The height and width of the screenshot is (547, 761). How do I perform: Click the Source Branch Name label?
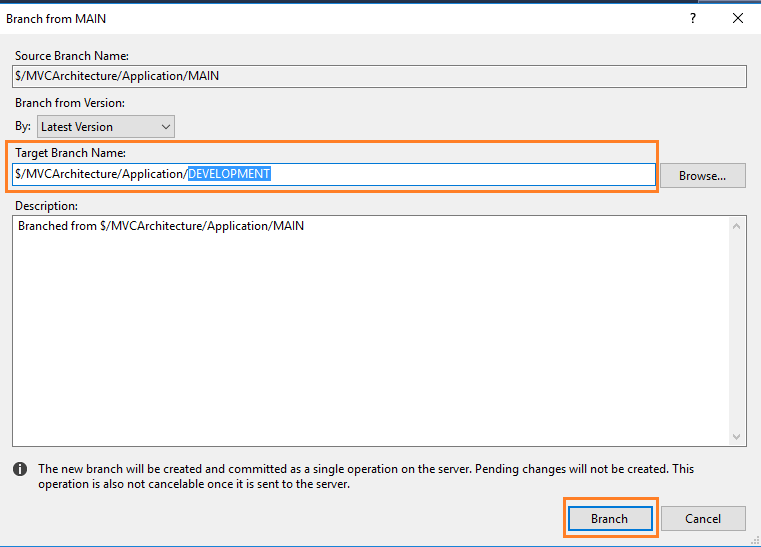coord(72,56)
